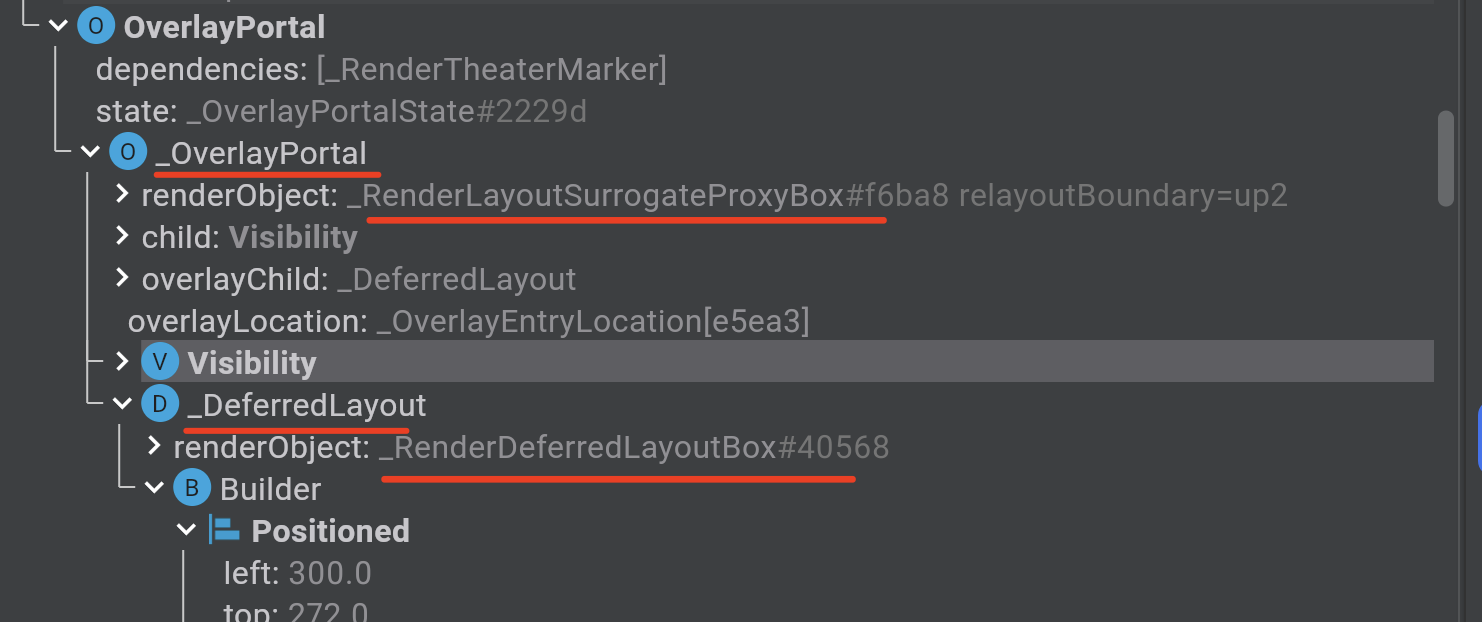Click the V icon of Visibility widget
Viewport: 1482px width, 622px height.
(x=159, y=362)
